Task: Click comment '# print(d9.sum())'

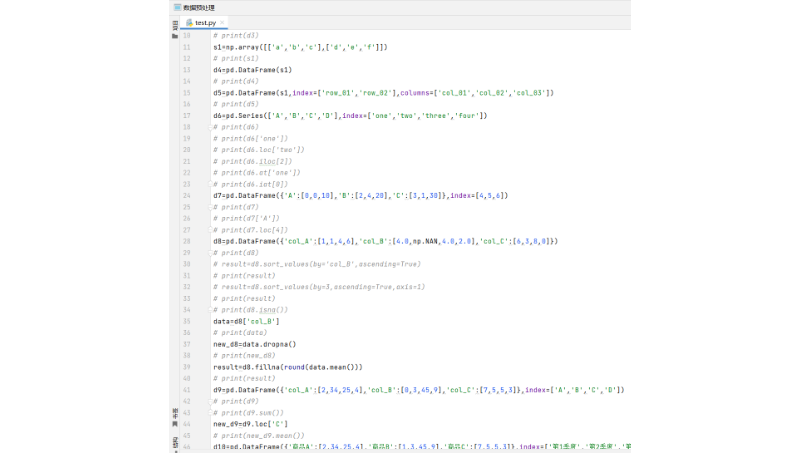Action: (248, 413)
